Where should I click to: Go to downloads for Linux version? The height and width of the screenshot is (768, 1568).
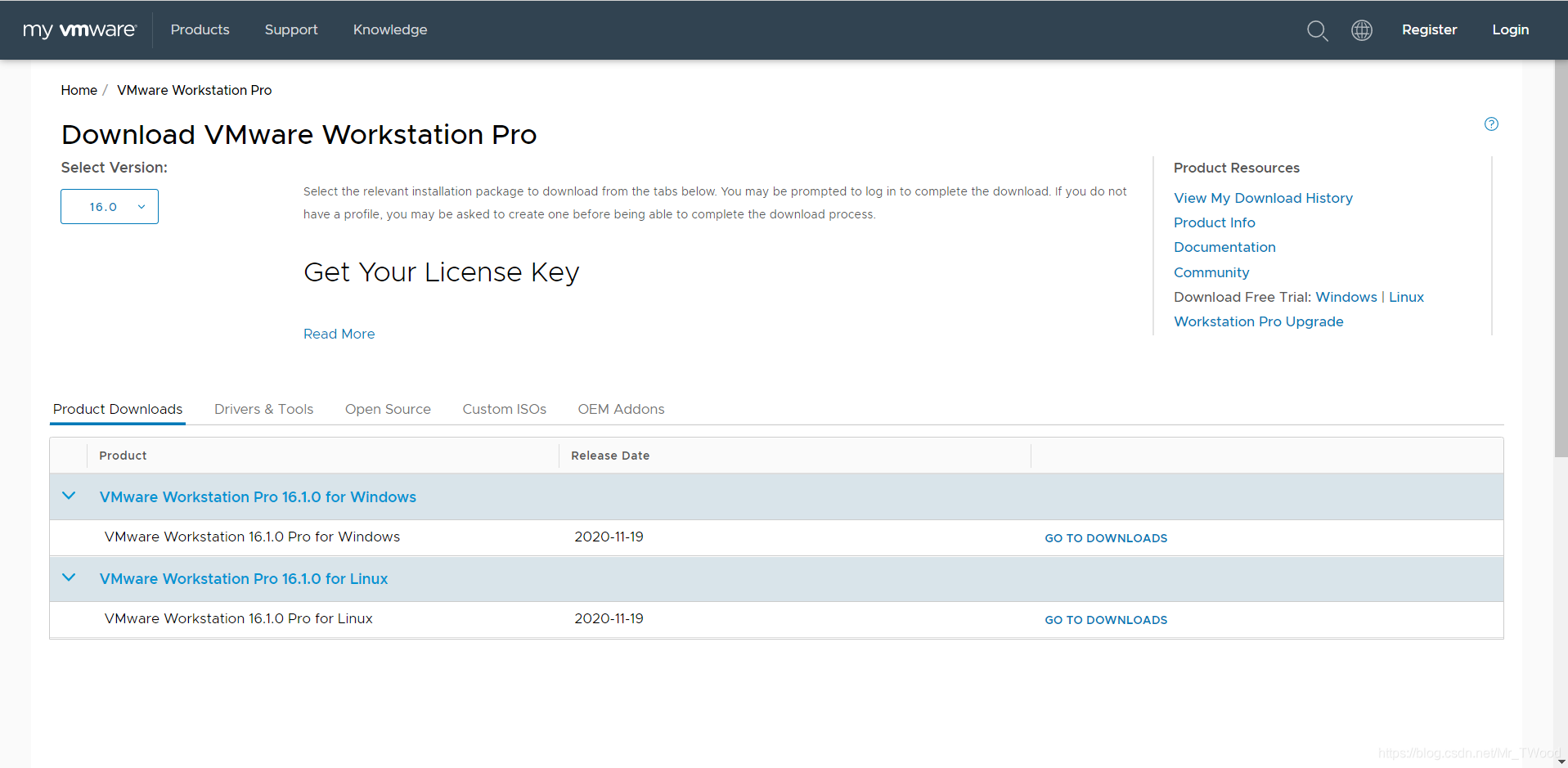[1106, 620]
